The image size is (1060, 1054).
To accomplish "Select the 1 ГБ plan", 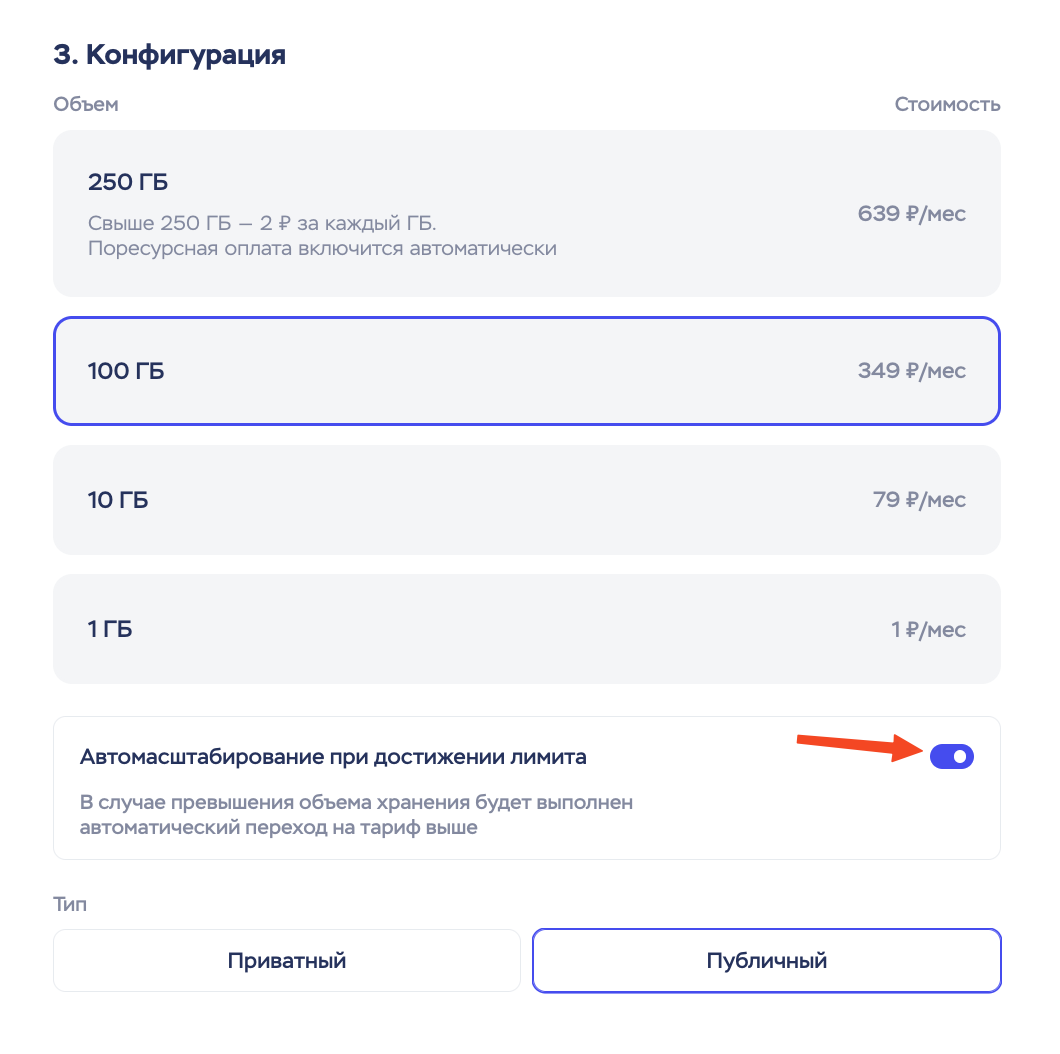I will coord(526,629).
